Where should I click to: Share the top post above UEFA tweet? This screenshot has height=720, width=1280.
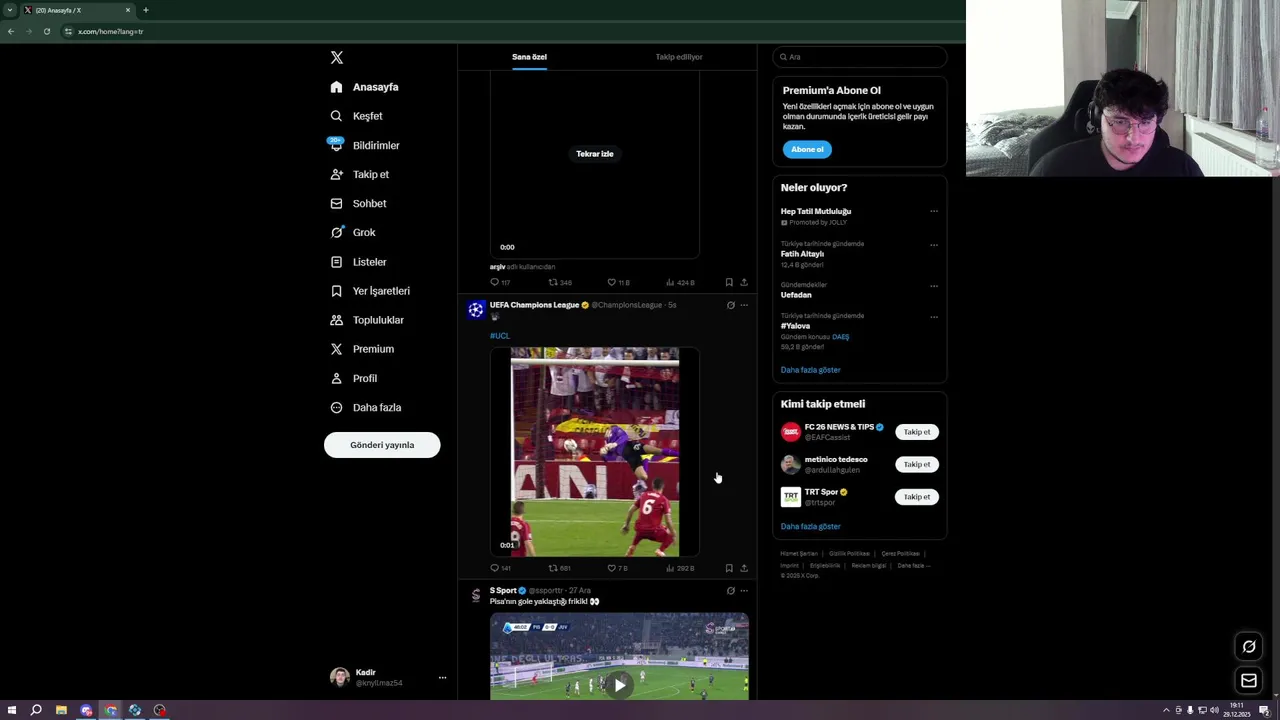[x=744, y=282]
